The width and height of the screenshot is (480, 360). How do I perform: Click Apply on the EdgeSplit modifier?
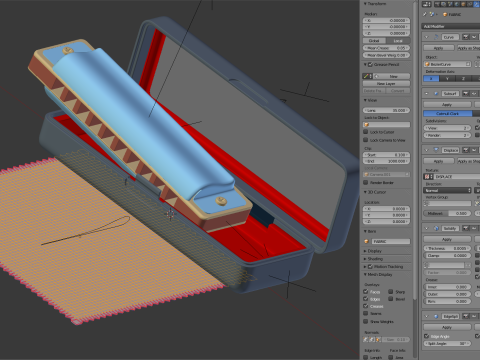(447, 327)
